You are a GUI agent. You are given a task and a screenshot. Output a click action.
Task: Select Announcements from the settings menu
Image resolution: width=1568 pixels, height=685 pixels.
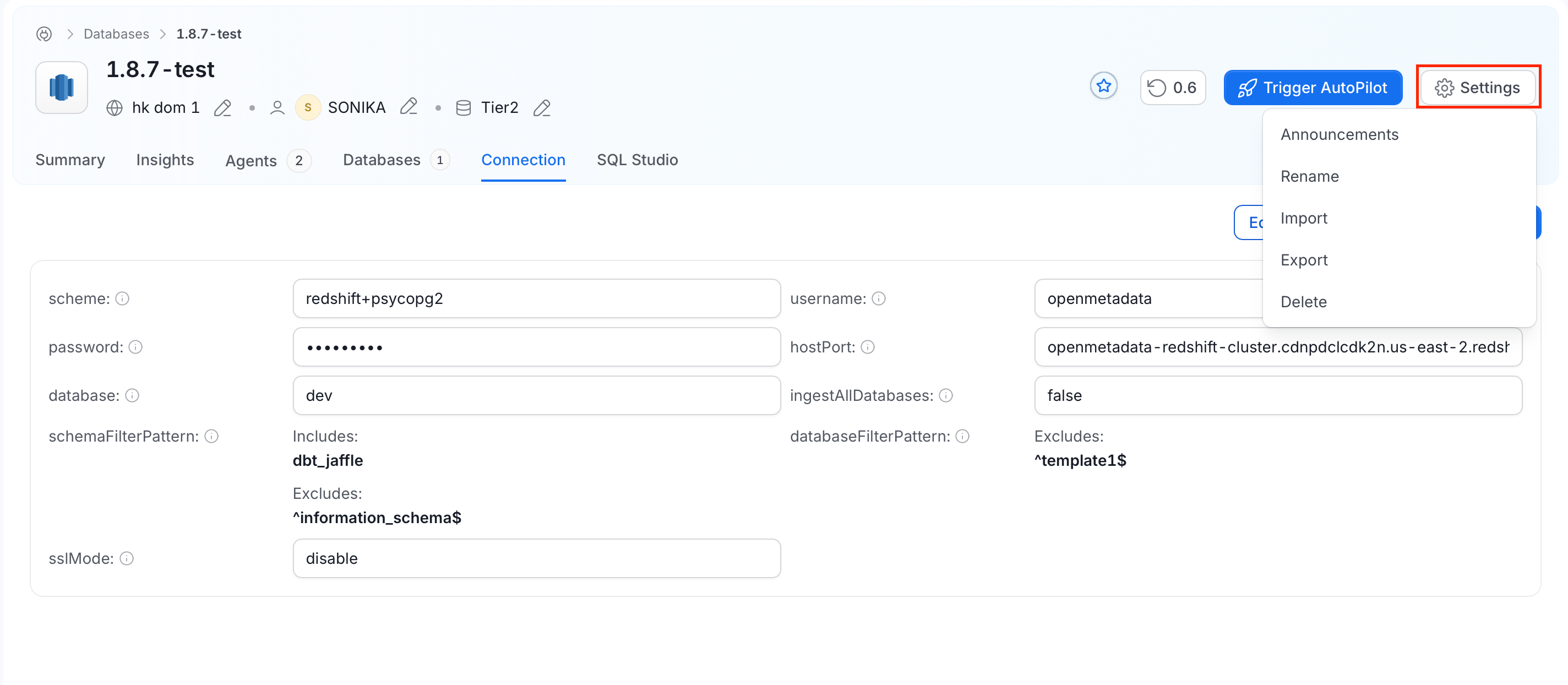click(1400, 134)
